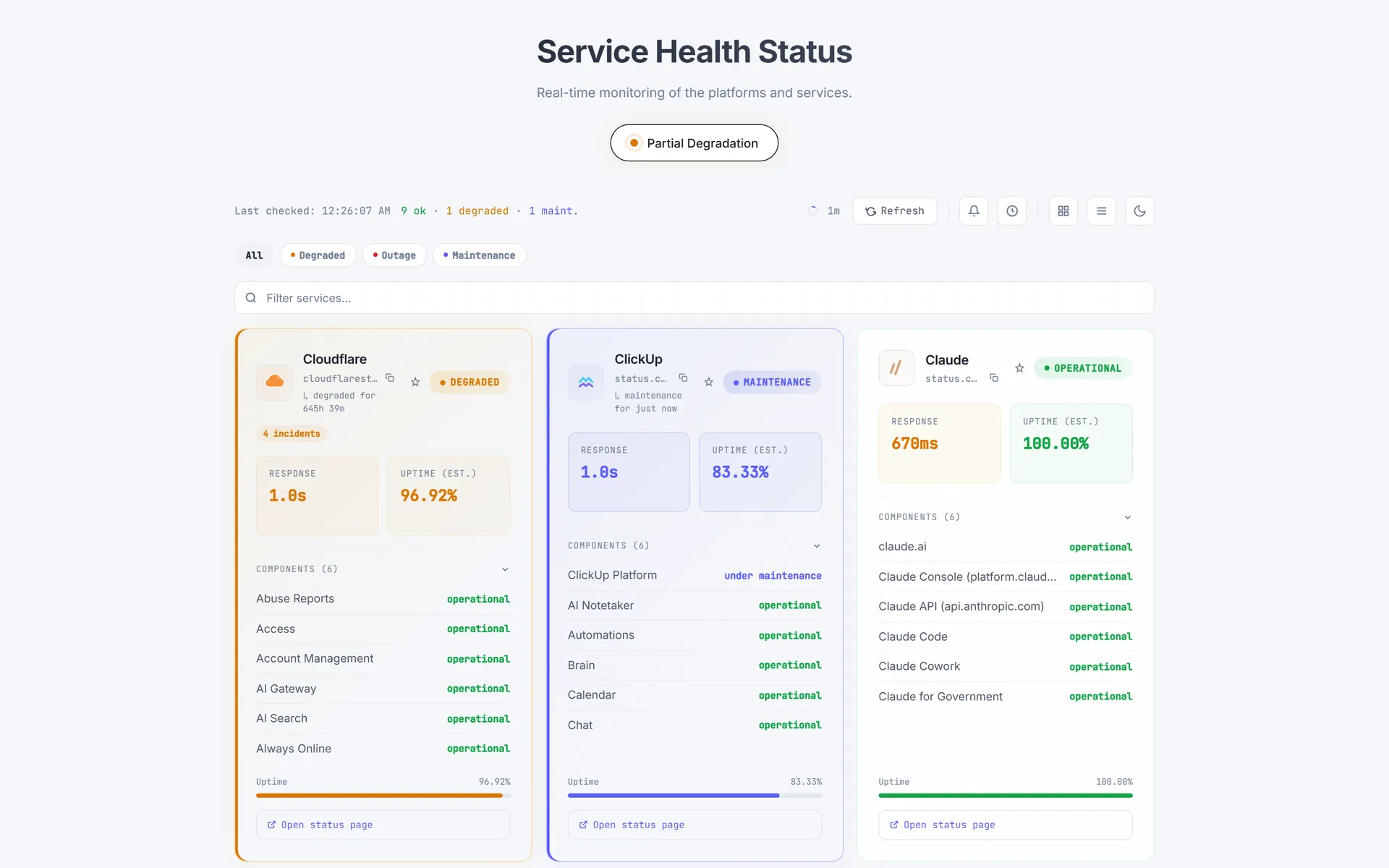This screenshot has height=868, width=1389.
Task: Open the notifications bell icon
Action: pyautogui.click(x=974, y=211)
